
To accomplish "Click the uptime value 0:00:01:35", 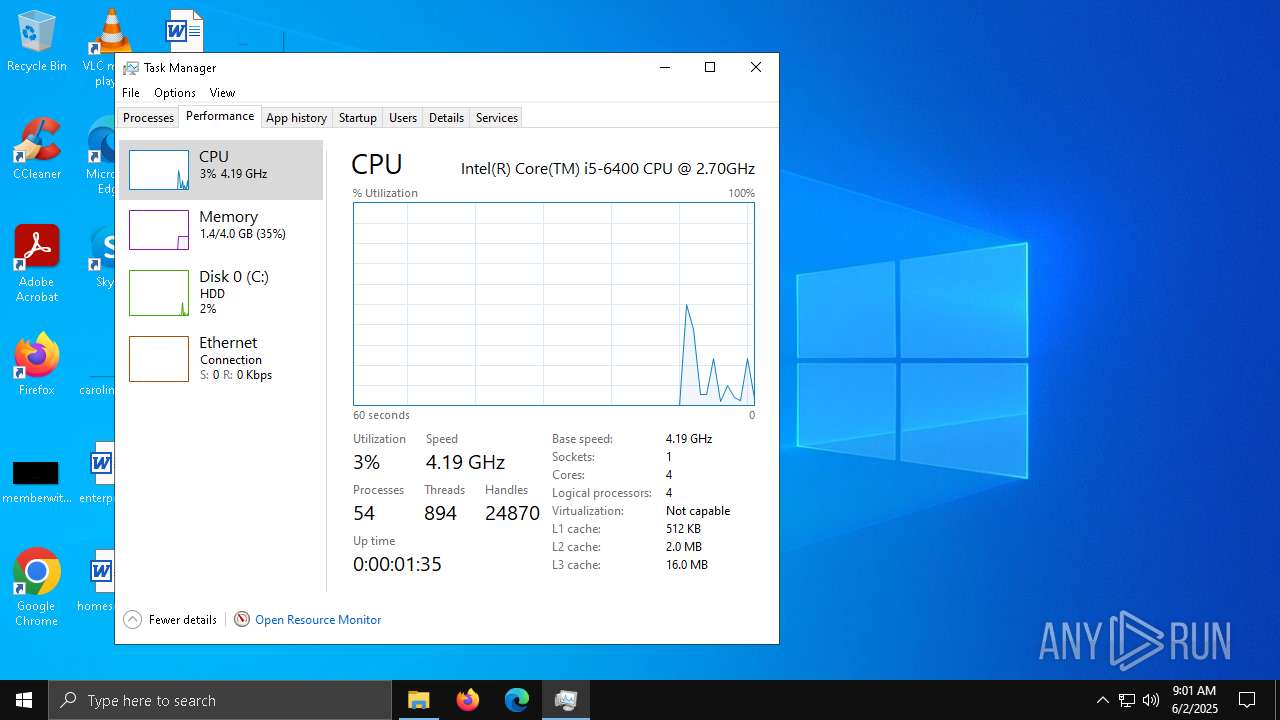I will [397, 564].
